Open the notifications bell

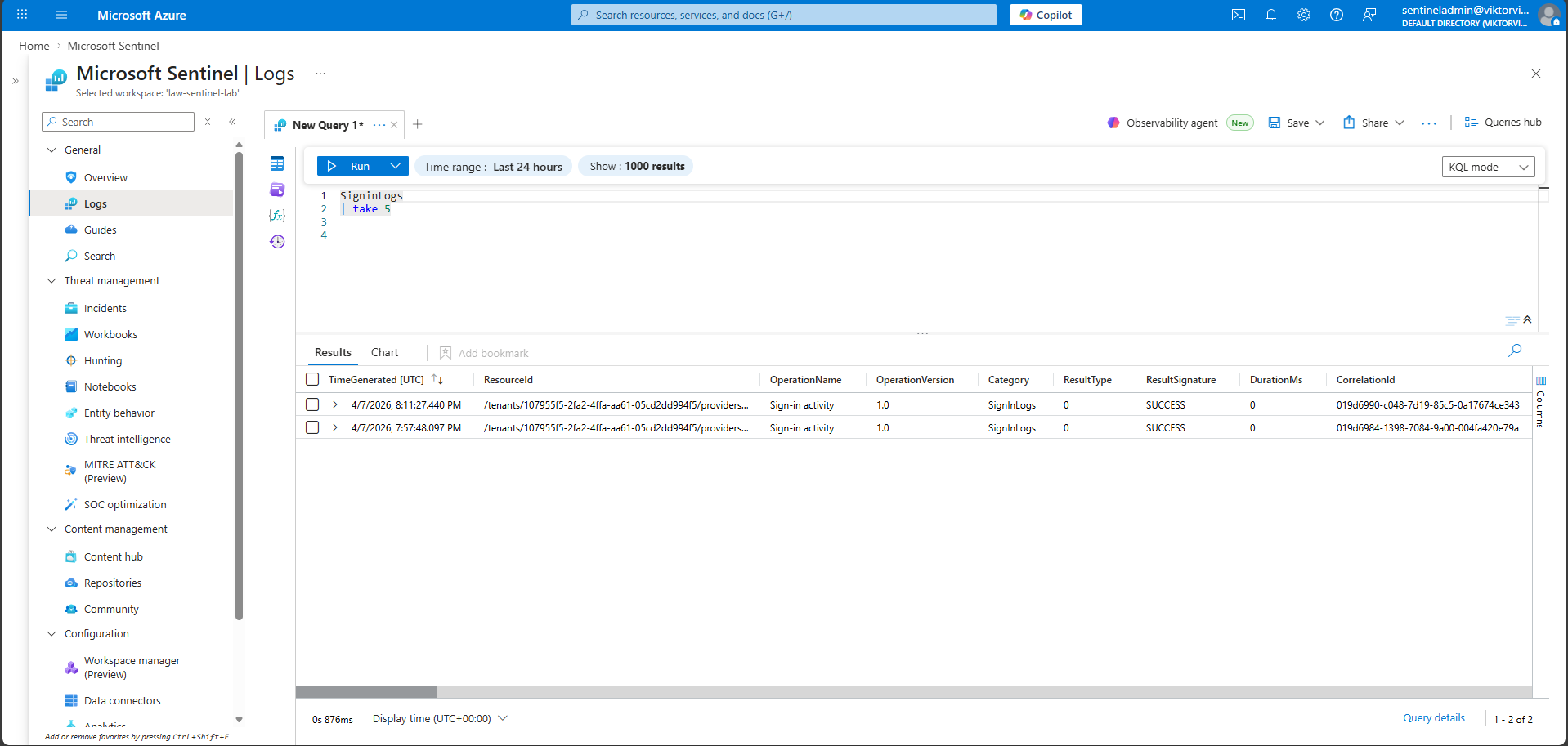tap(1271, 15)
